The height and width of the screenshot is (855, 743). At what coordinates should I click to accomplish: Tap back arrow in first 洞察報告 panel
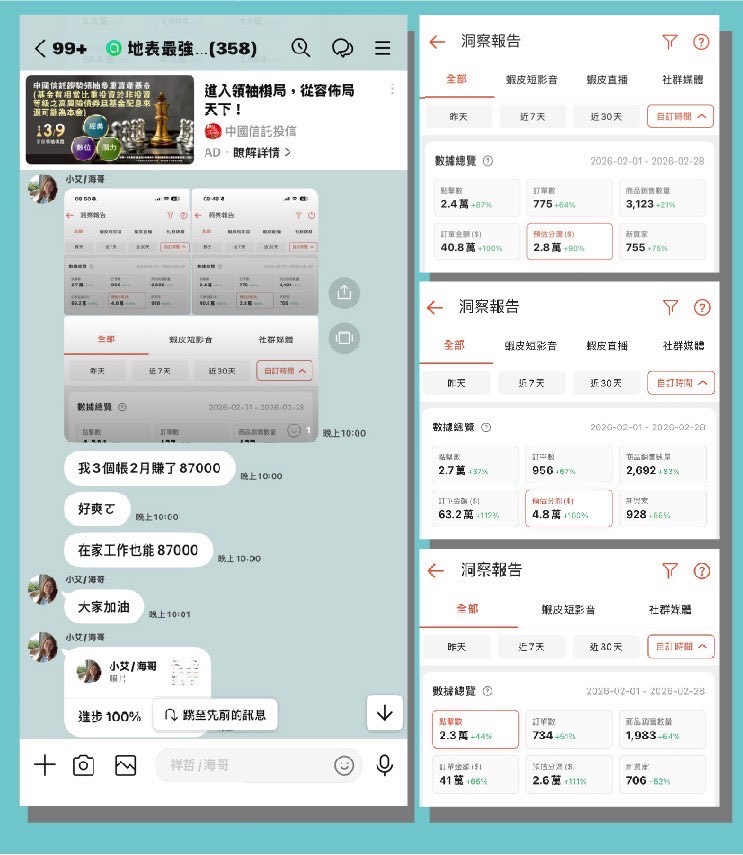coord(437,42)
